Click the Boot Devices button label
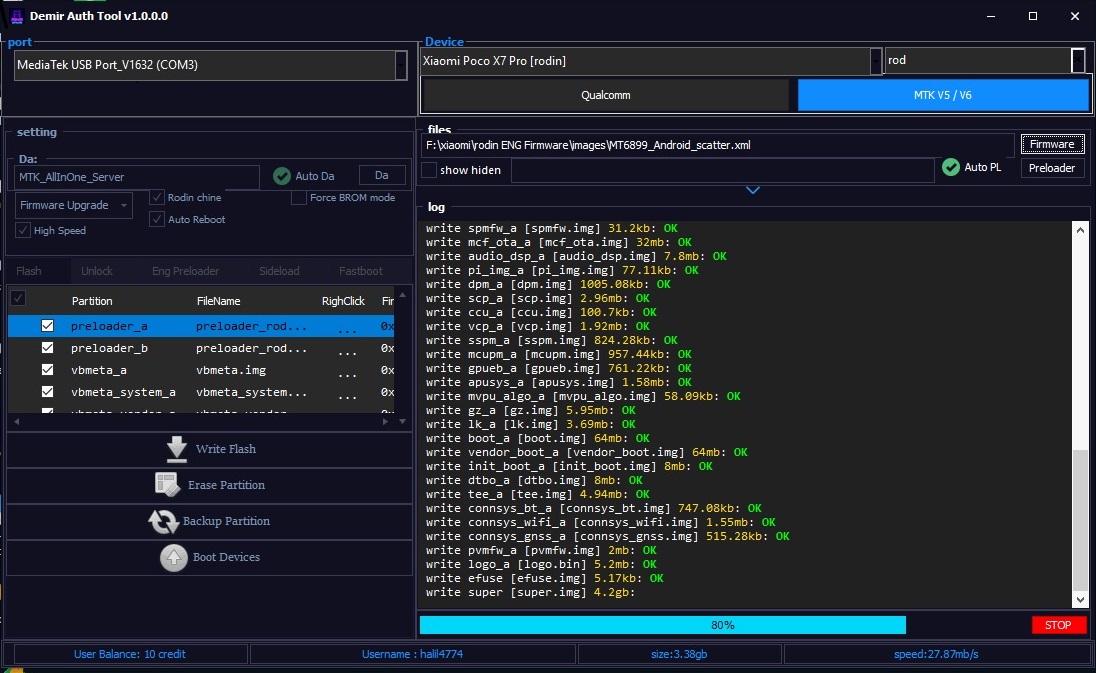 click(226, 557)
